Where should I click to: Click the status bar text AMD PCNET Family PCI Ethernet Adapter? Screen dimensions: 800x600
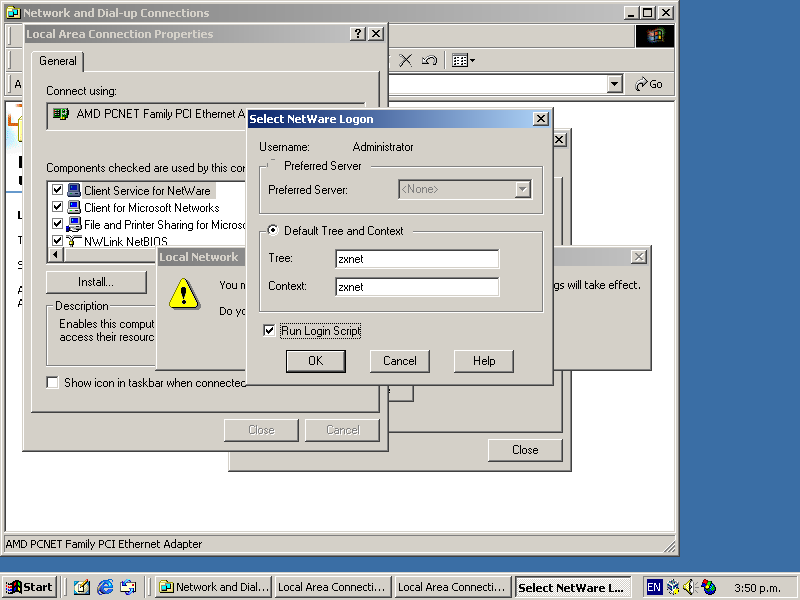104,544
